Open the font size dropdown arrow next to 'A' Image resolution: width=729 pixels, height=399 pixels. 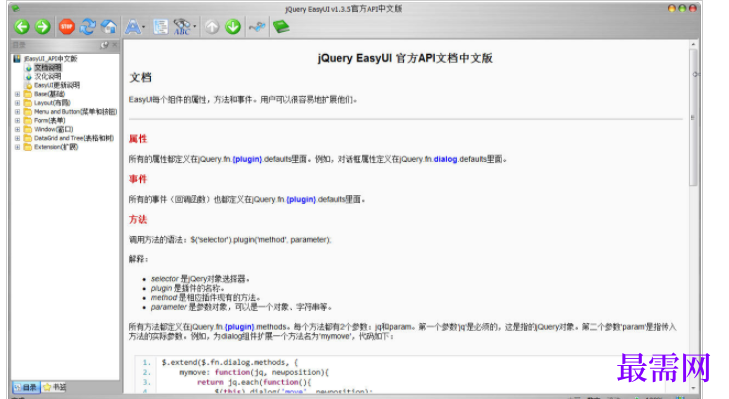tap(144, 27)
